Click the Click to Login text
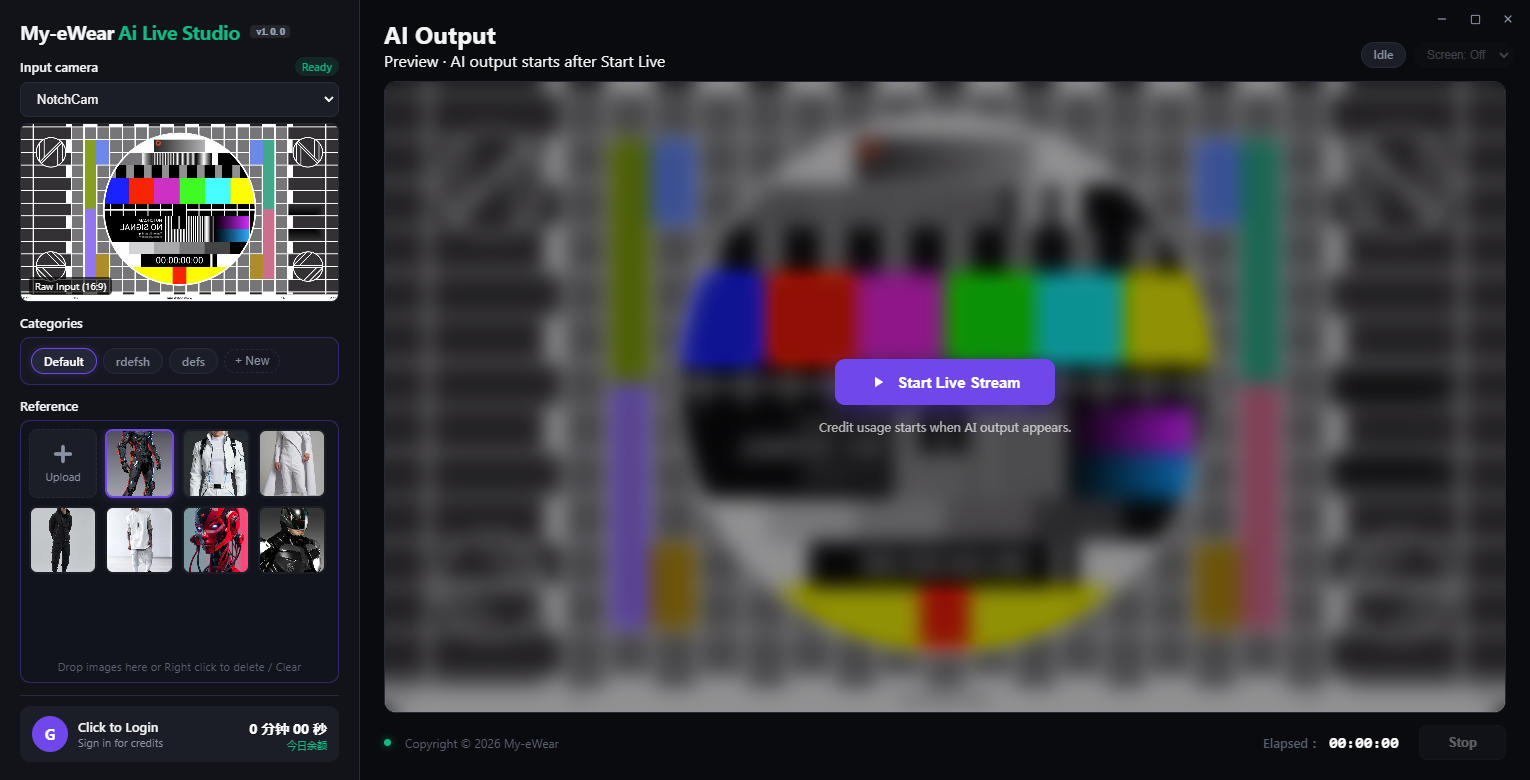The width and height of the screenshot is (1530, 780). coord(118,727)
